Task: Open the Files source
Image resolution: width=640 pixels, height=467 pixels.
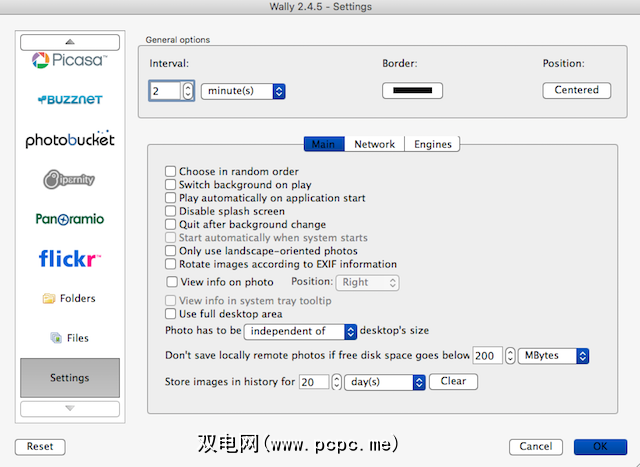Action: [x=69, y=338]
